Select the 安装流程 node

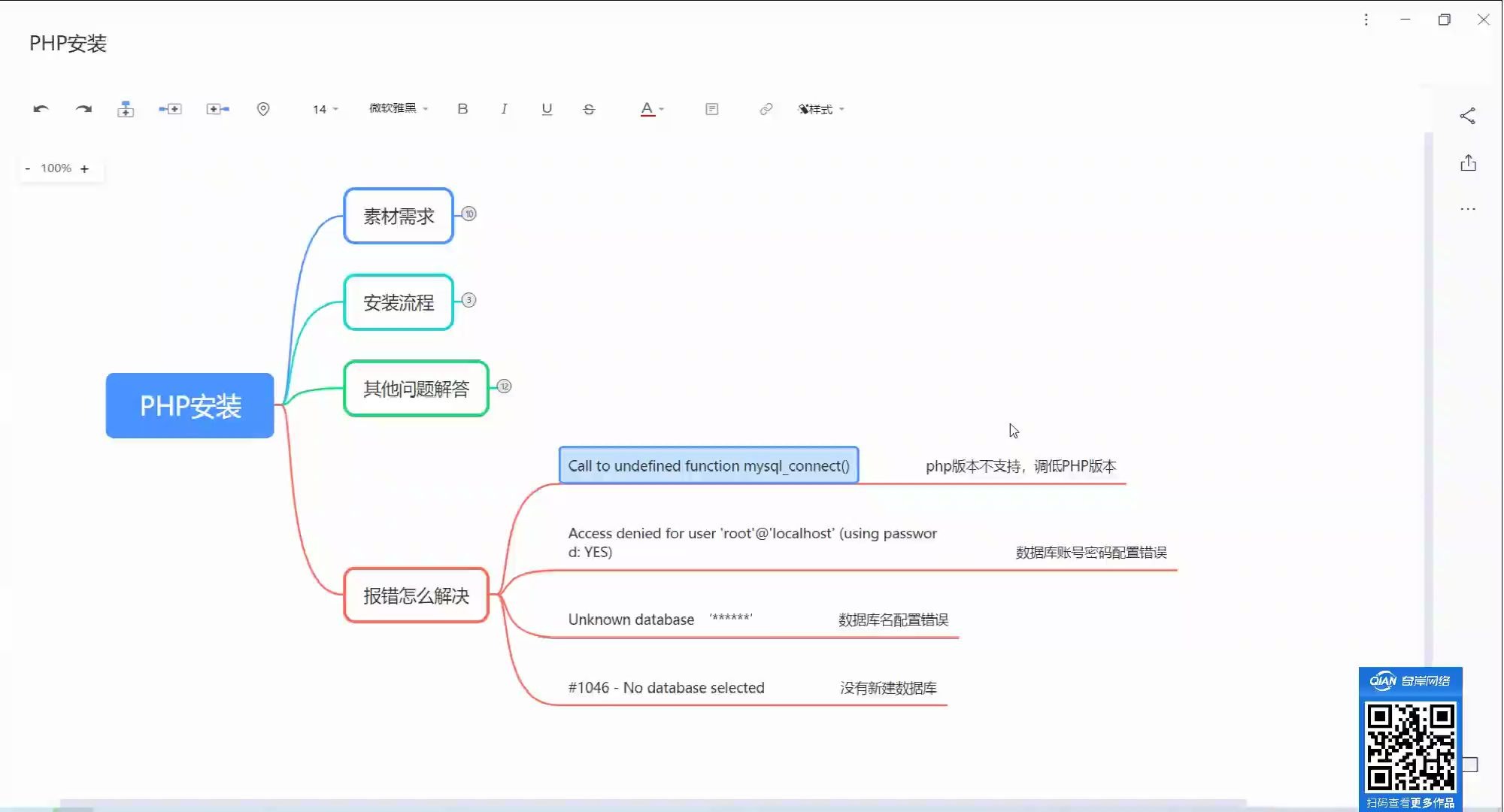coord(399,302)
